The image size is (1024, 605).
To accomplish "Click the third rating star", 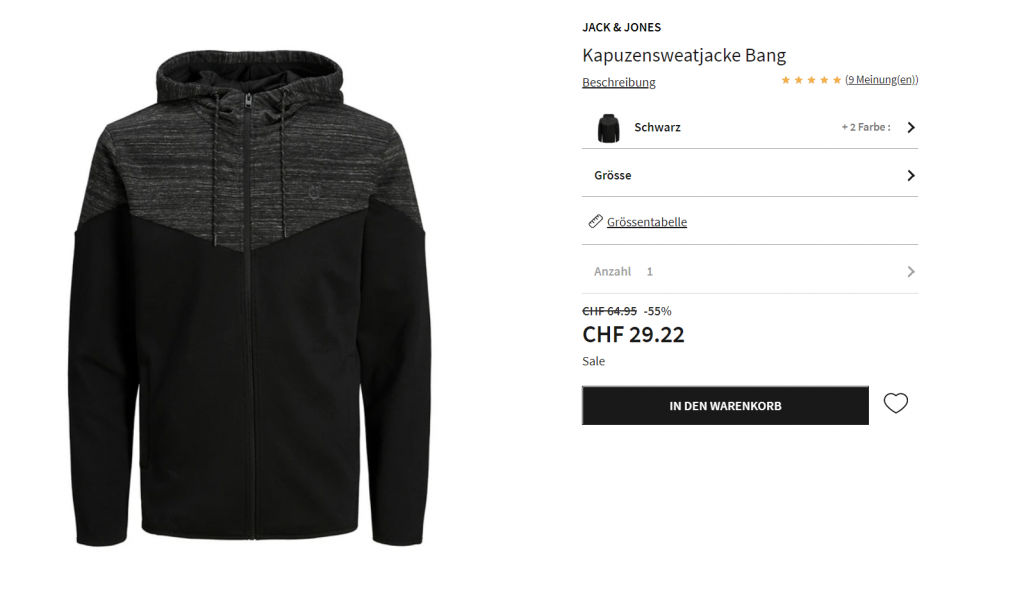I will (x=811, y=80).
